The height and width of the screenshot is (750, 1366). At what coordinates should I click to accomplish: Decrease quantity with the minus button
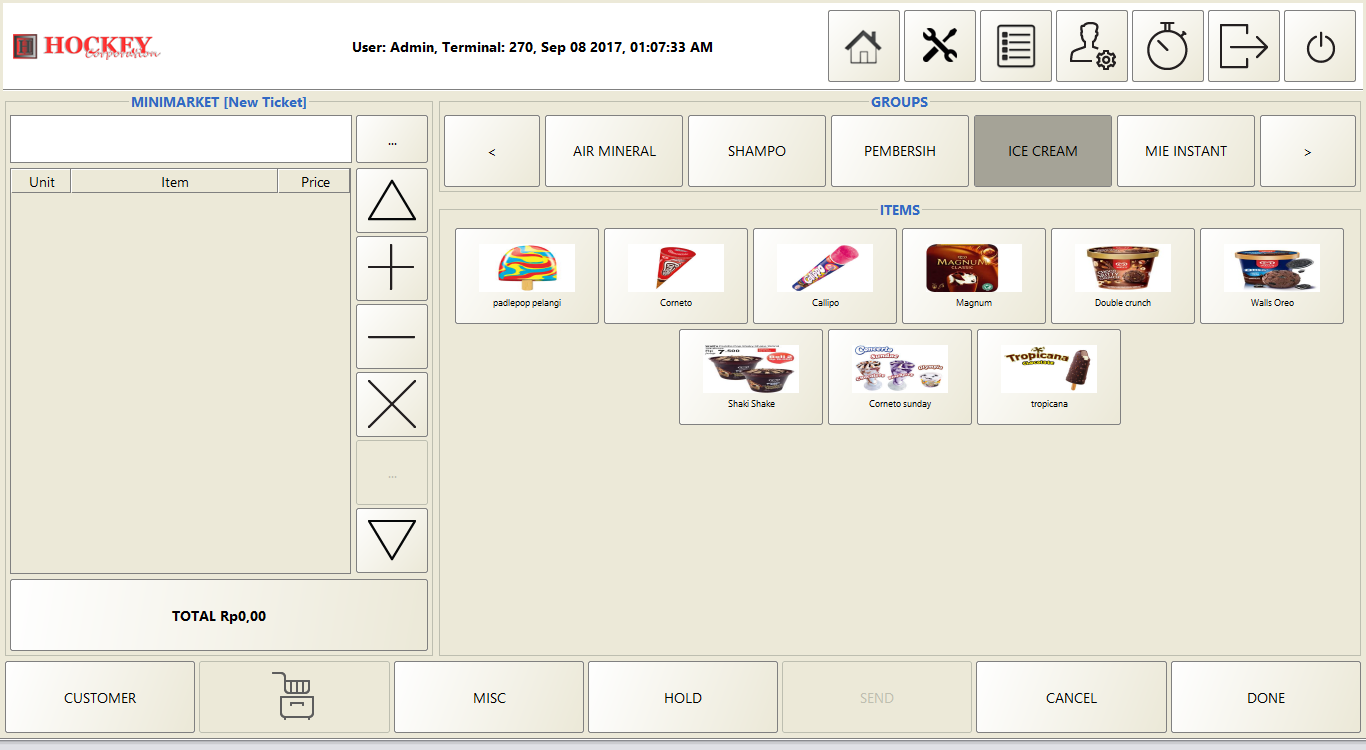392,337
